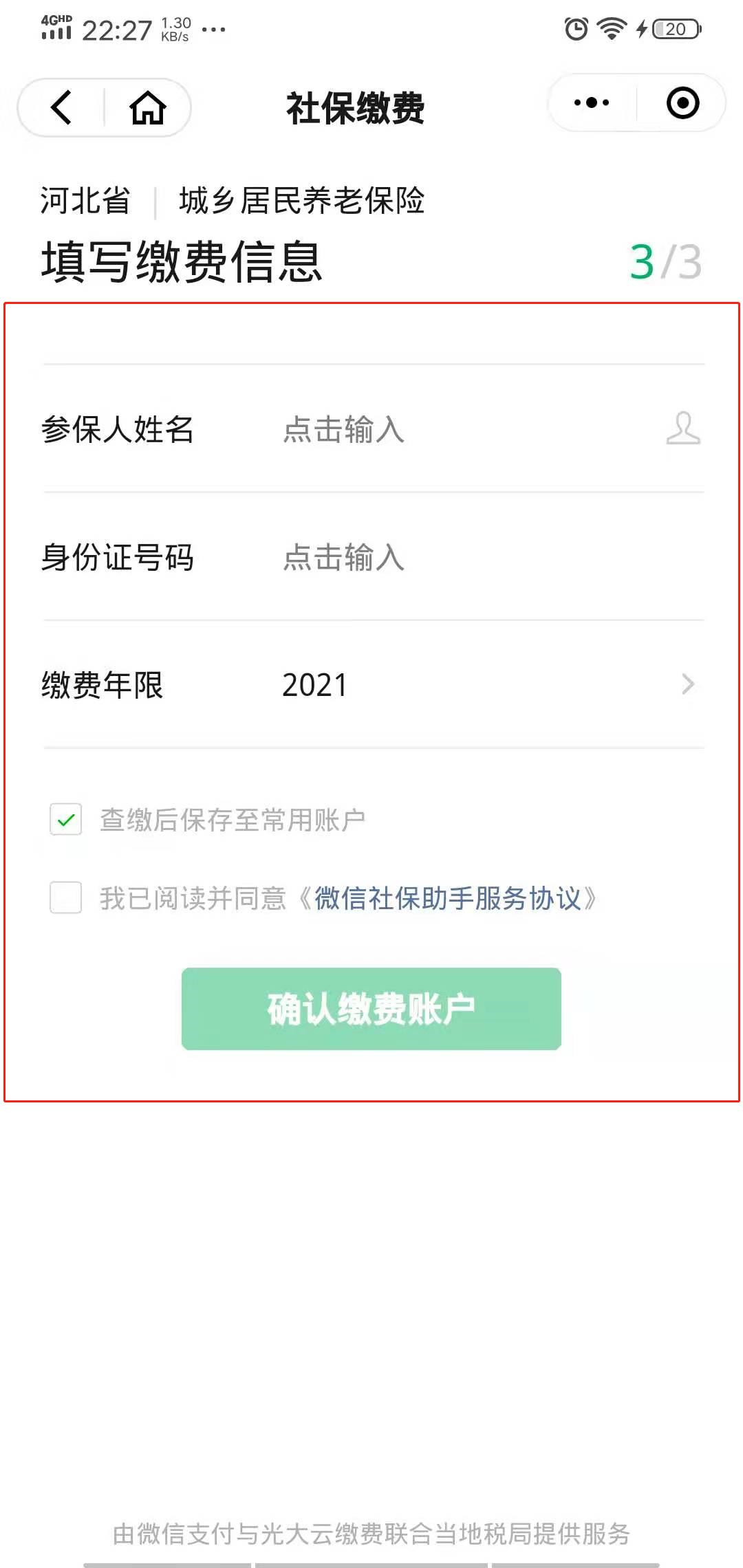Open the 2021 payment year selector
The height and width of the screenshot is (1568, 743).
[x=315, y=685]
